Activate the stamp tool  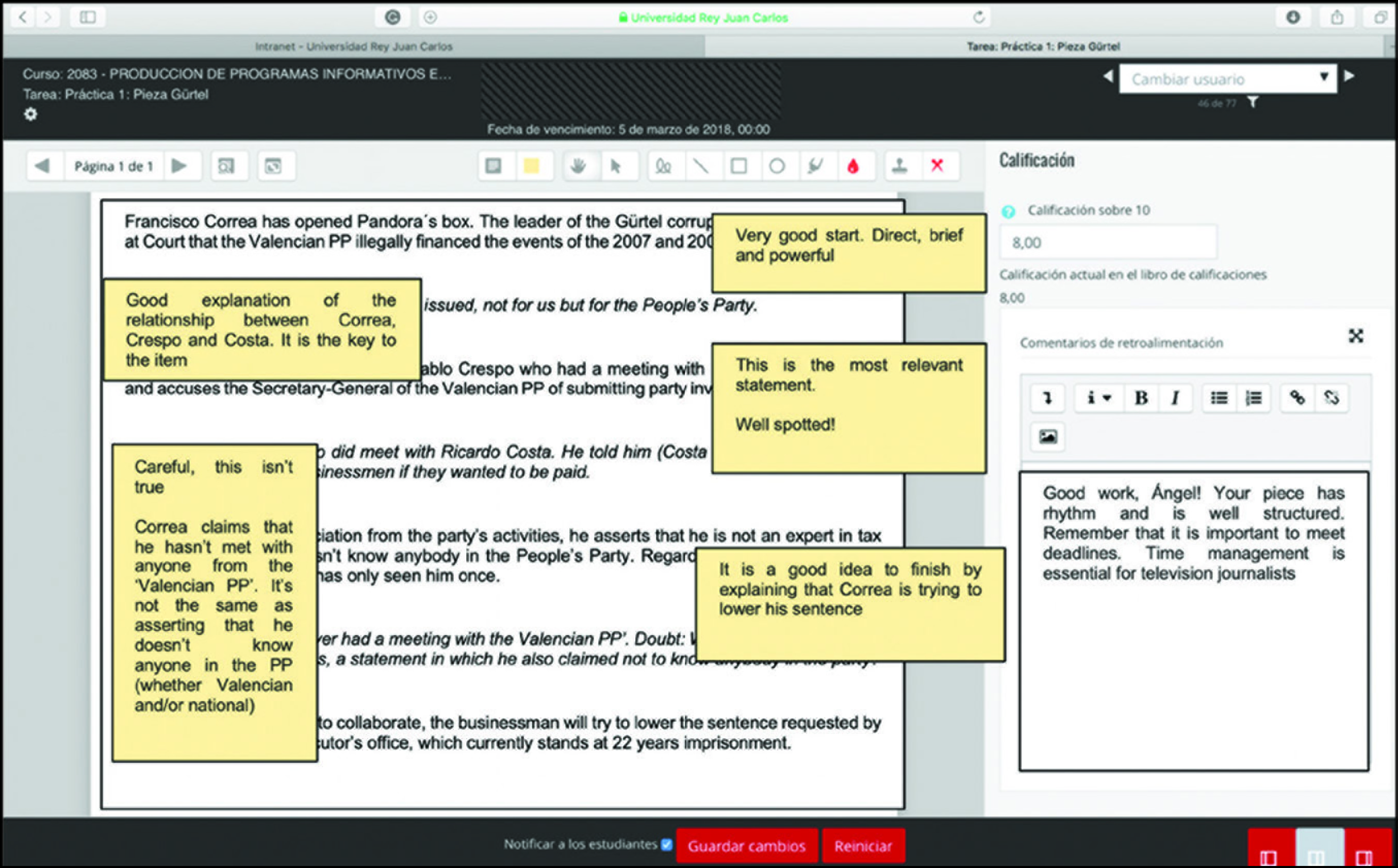(900, 166)
